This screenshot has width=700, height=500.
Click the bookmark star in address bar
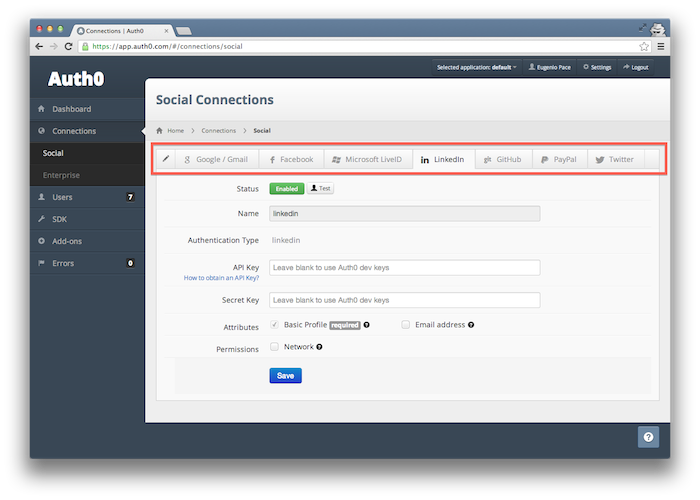(644, 46)
